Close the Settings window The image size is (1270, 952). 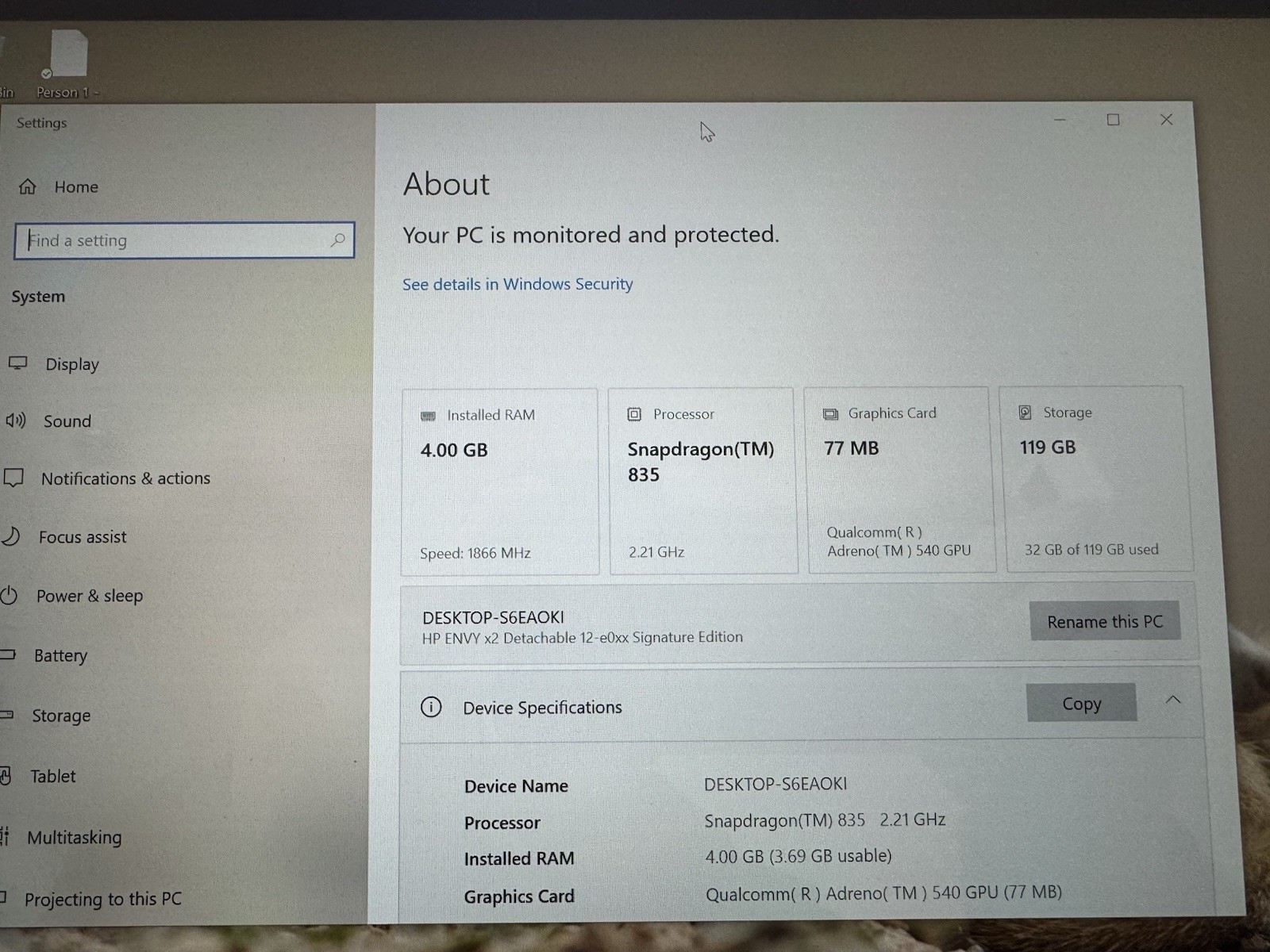tap(1166, 119)
